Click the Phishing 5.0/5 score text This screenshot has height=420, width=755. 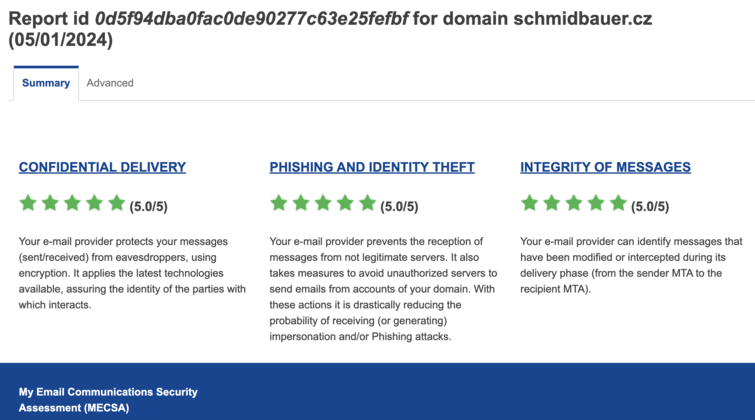pyautogui.click(x=399, y=207)
